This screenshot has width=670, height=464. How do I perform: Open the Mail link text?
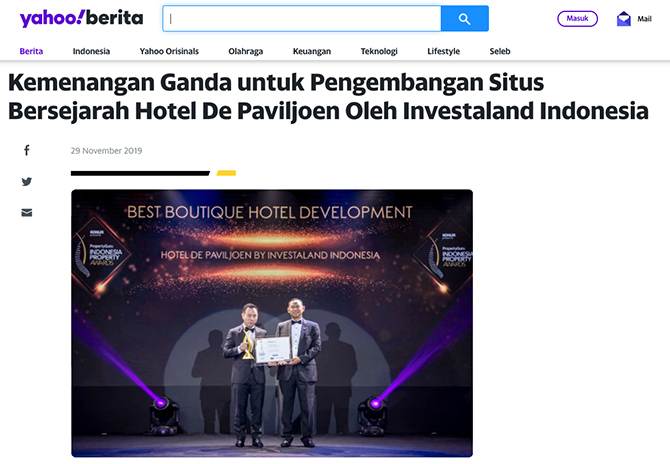[644, 19]
